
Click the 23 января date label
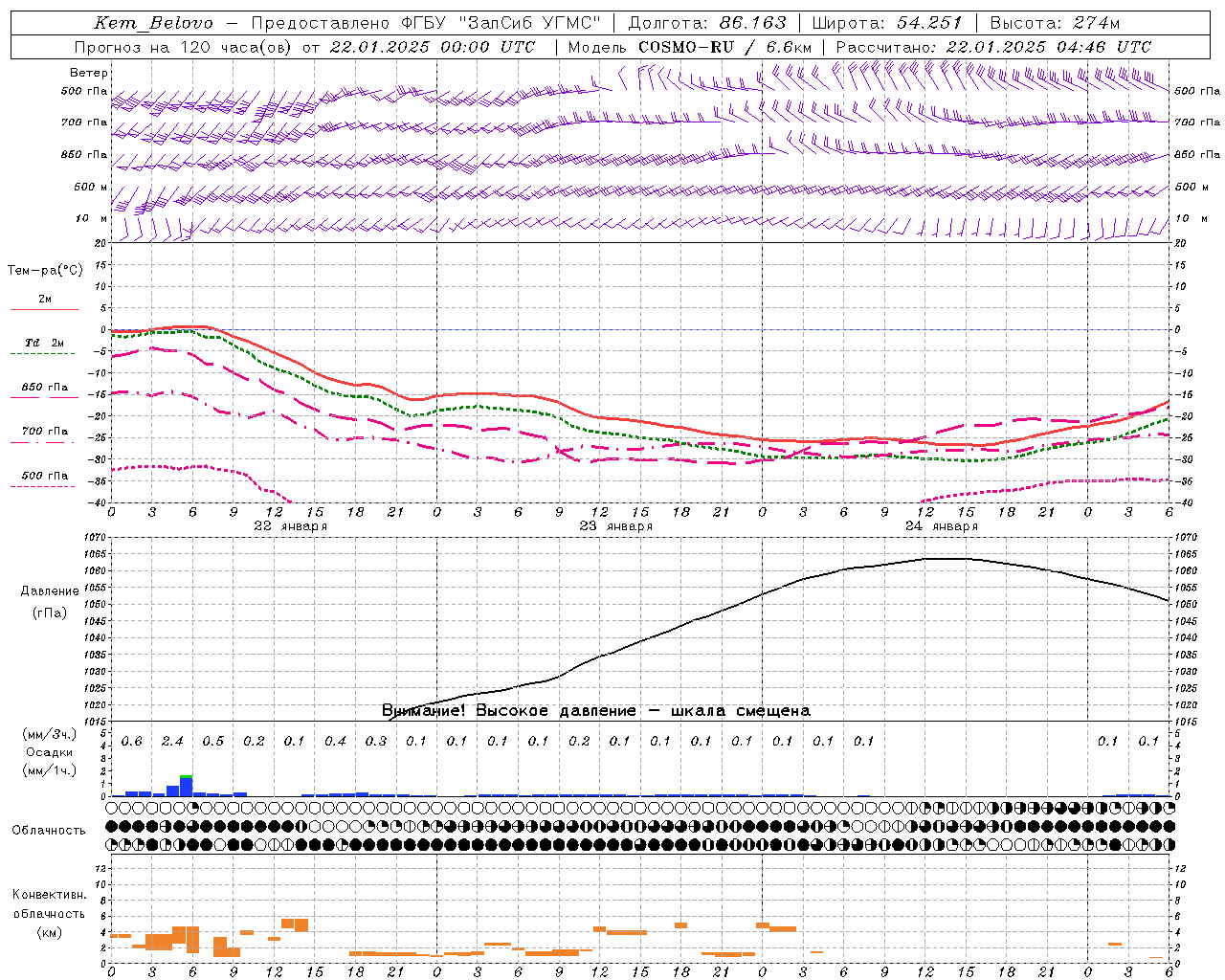(615, 526)
